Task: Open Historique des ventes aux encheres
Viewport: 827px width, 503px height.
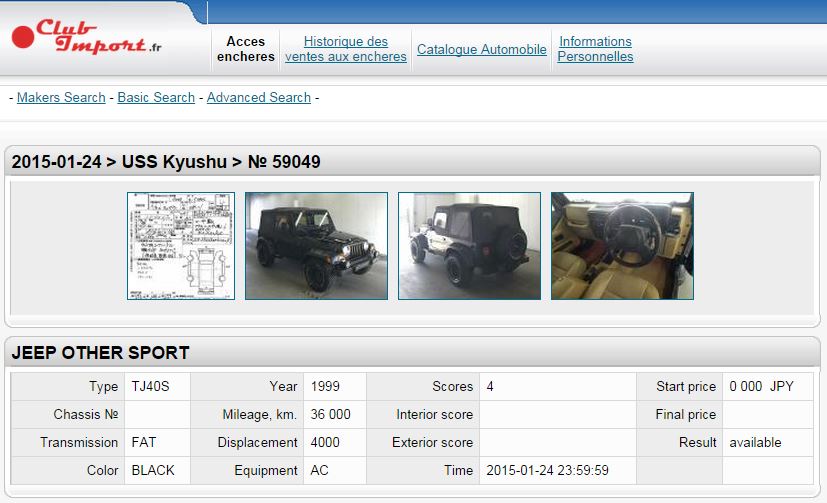Action: (x=346, y=49)
